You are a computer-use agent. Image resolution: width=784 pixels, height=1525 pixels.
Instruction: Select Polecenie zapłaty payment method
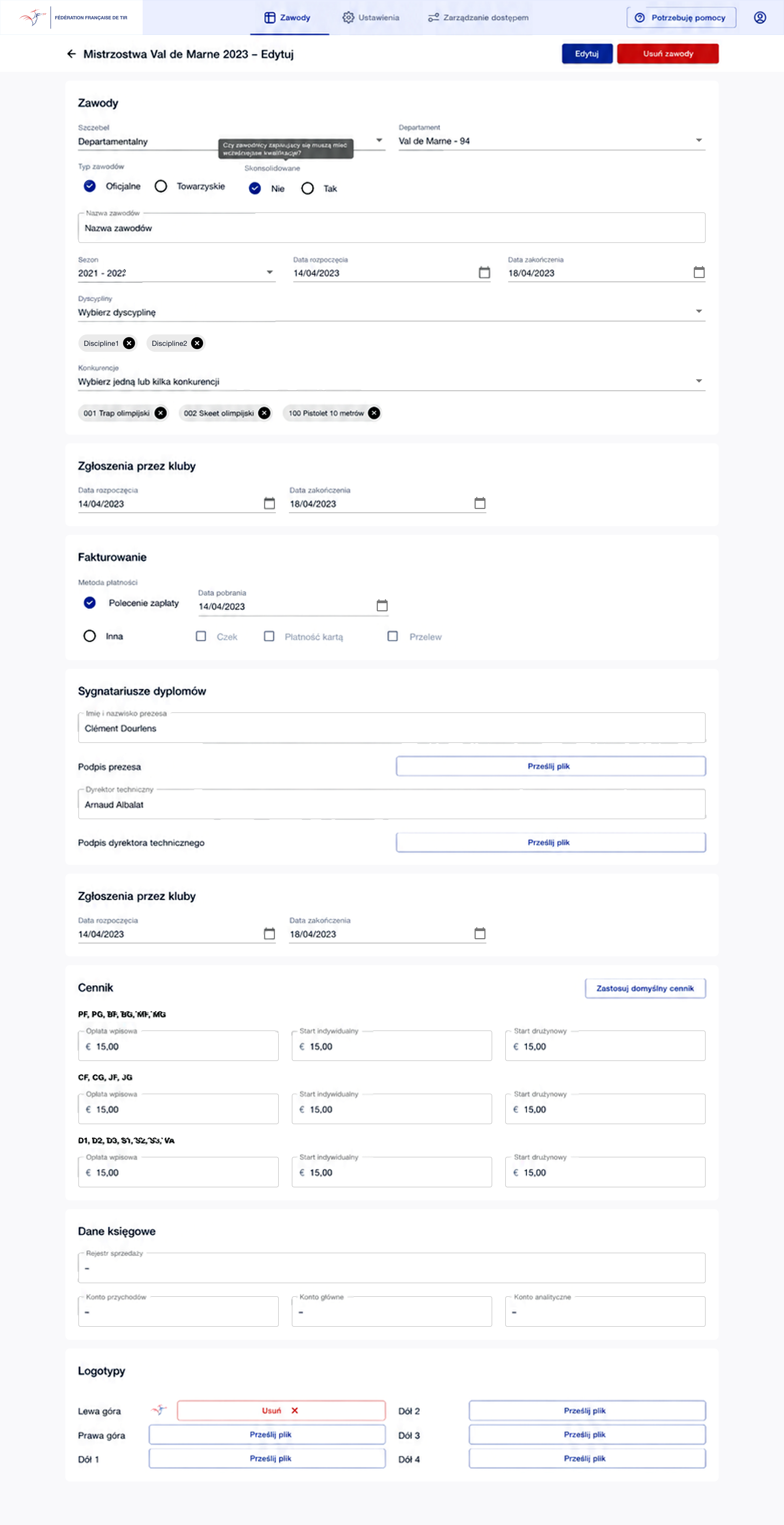pos(89,603)
